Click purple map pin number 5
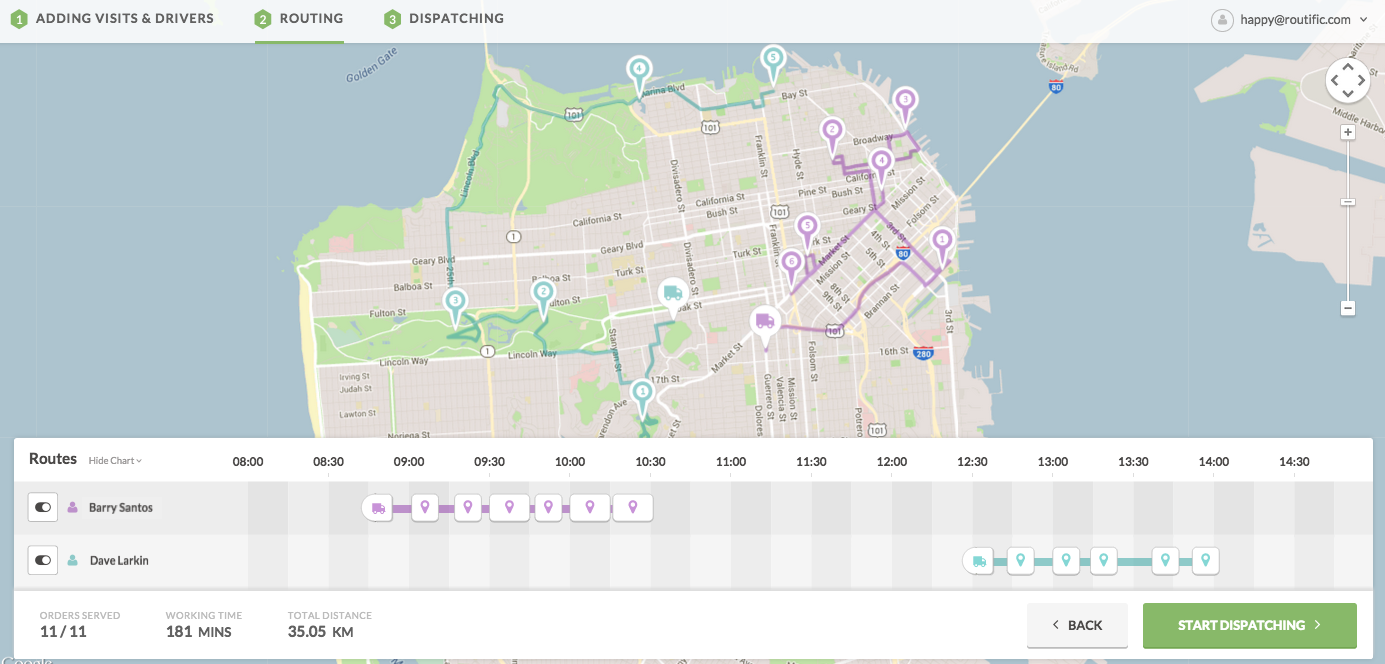The image size is (1385, 664). 807,231
